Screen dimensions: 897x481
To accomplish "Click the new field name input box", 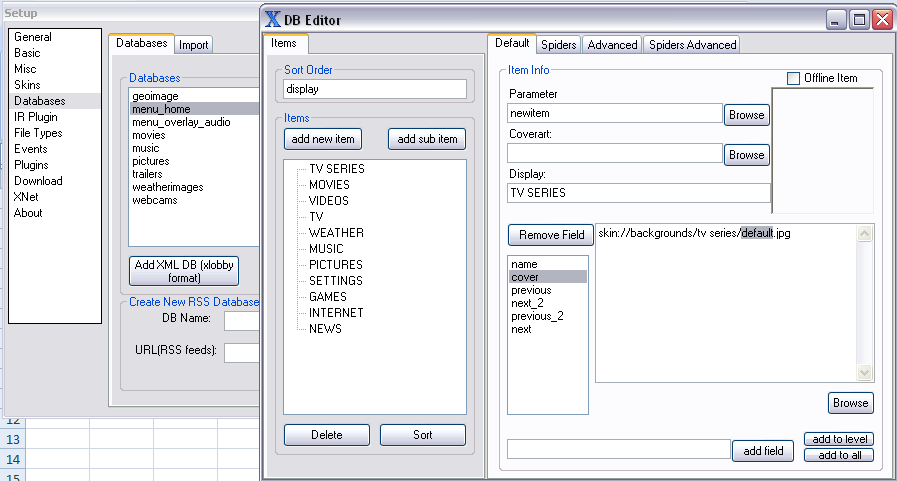I will pyautogui.click(x=619, y=449).
